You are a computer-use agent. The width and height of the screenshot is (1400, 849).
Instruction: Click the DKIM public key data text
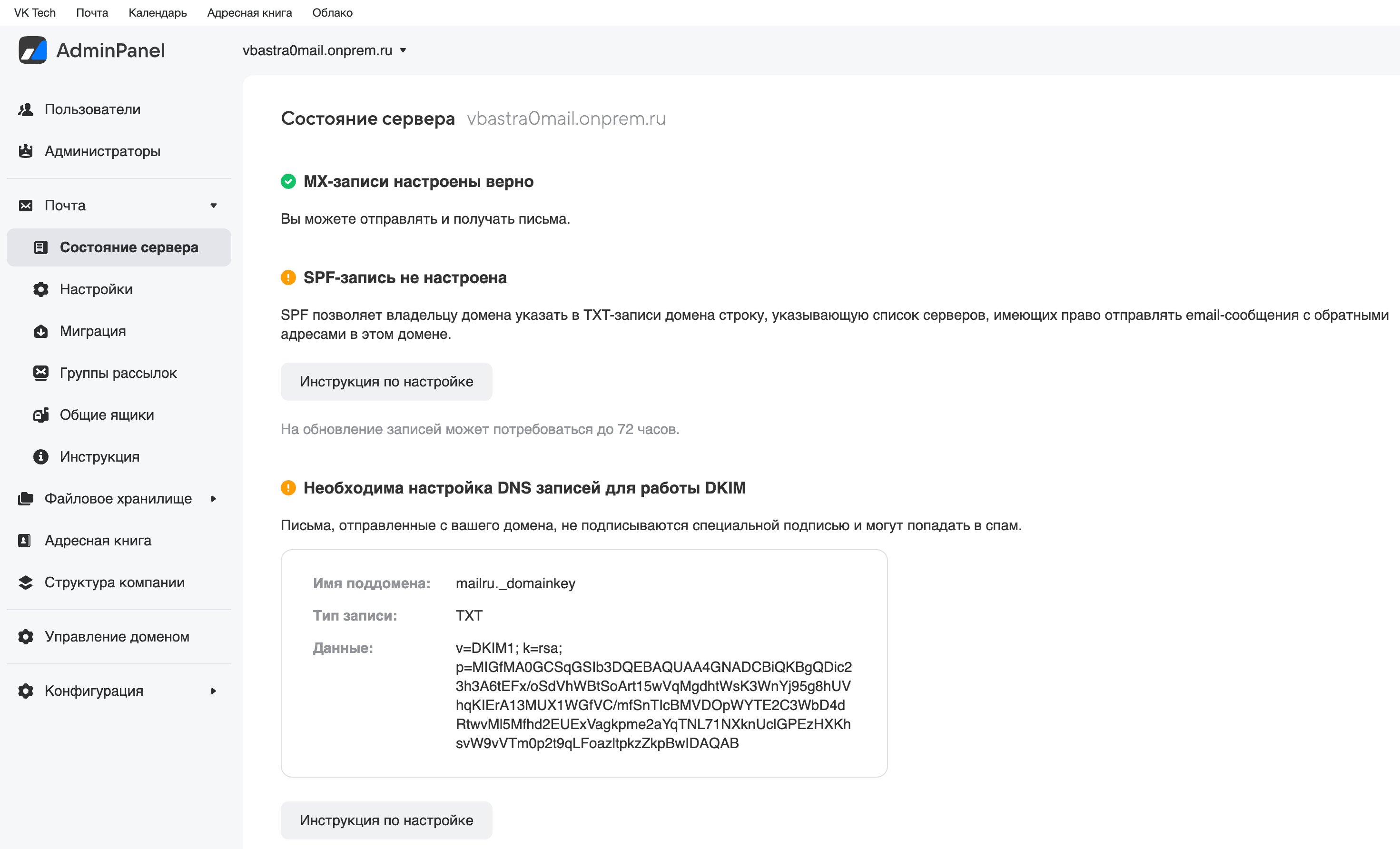click(x=653, y=696)
